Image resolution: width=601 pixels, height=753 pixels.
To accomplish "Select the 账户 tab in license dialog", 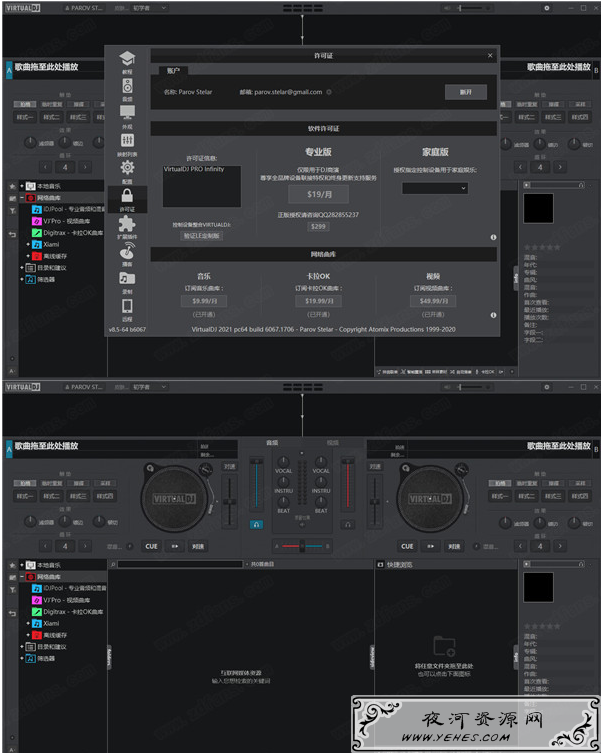I will click(173, 71).
